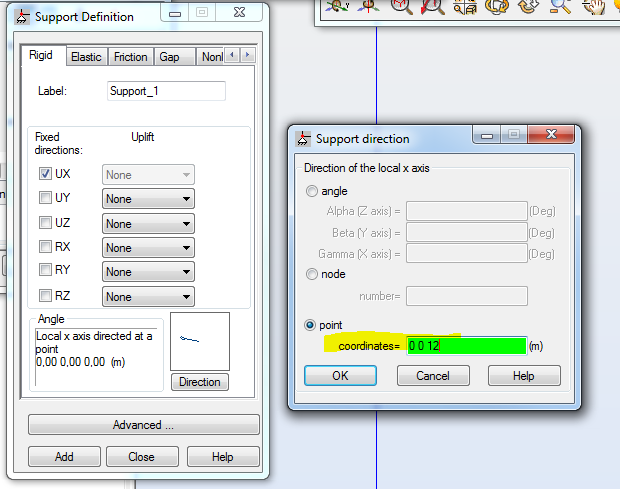Click the 3D orbit rotation icon
Screen dimensions: 620x489
[x=497, y=6]
